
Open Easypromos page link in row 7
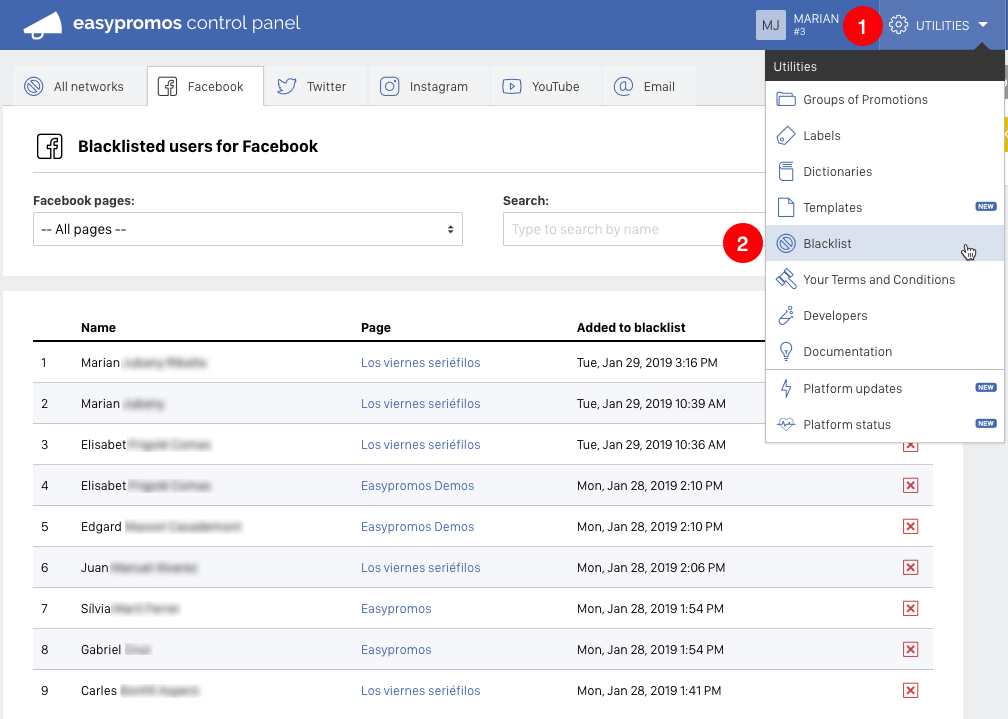396,609
